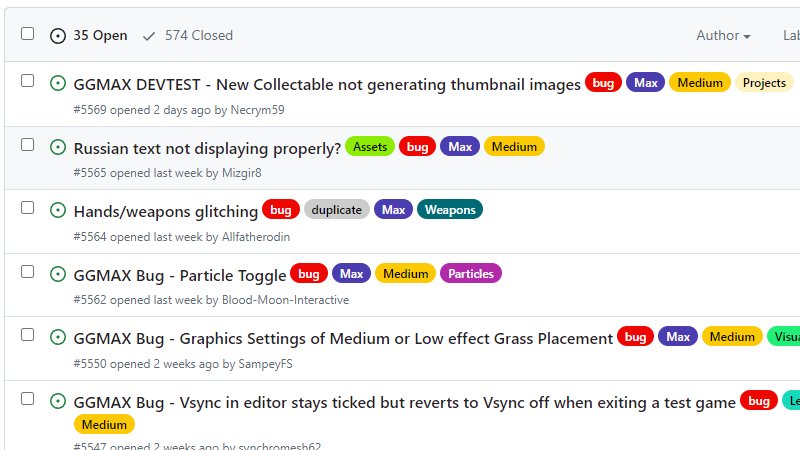Click open icon beside Vsync editor issue
This screenshot has height=450, width=800.
point(58,402)
